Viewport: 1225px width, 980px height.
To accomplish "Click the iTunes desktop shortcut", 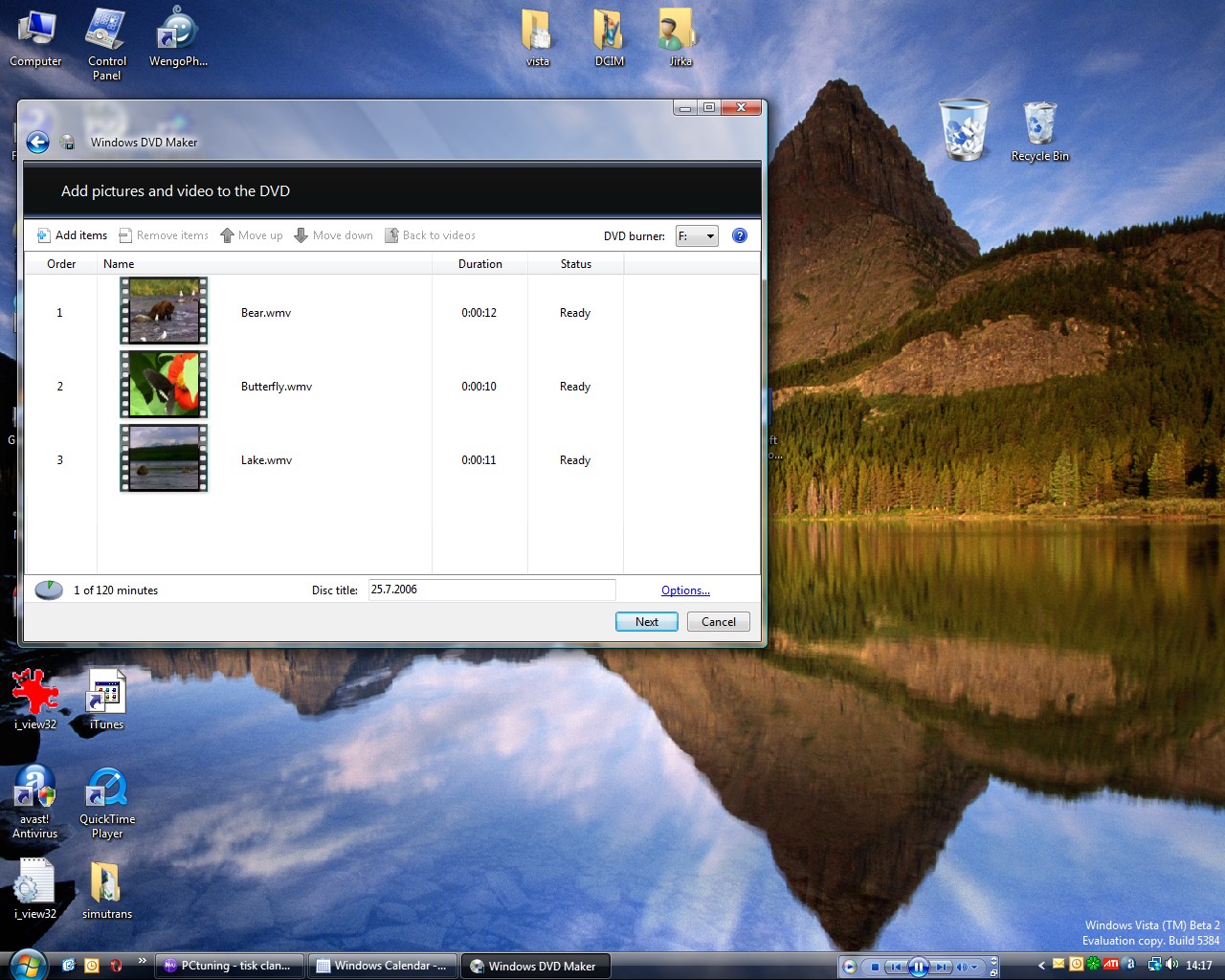I will pos(106,700).
